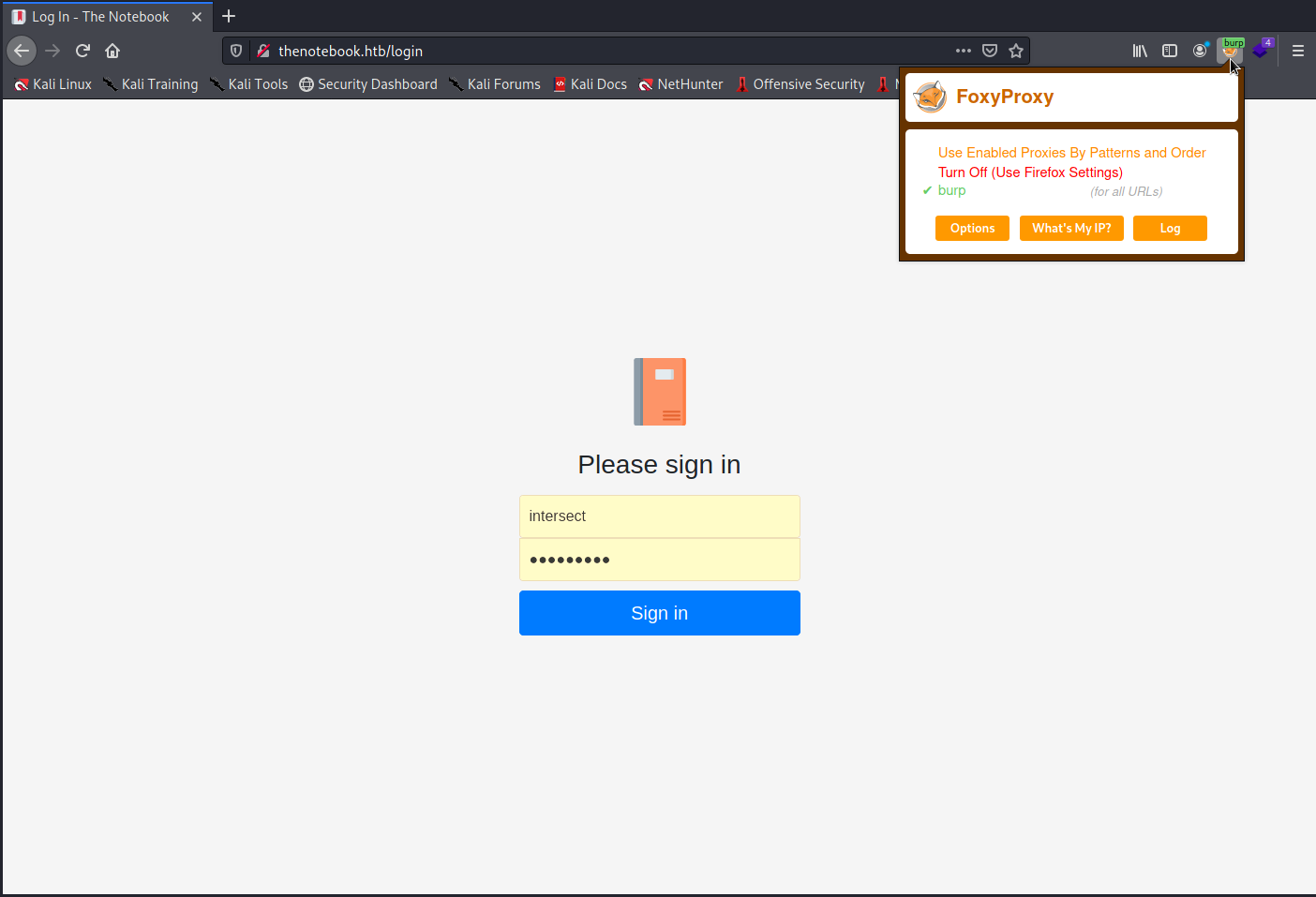Open the Firefox home page icon

pos(112,51)
